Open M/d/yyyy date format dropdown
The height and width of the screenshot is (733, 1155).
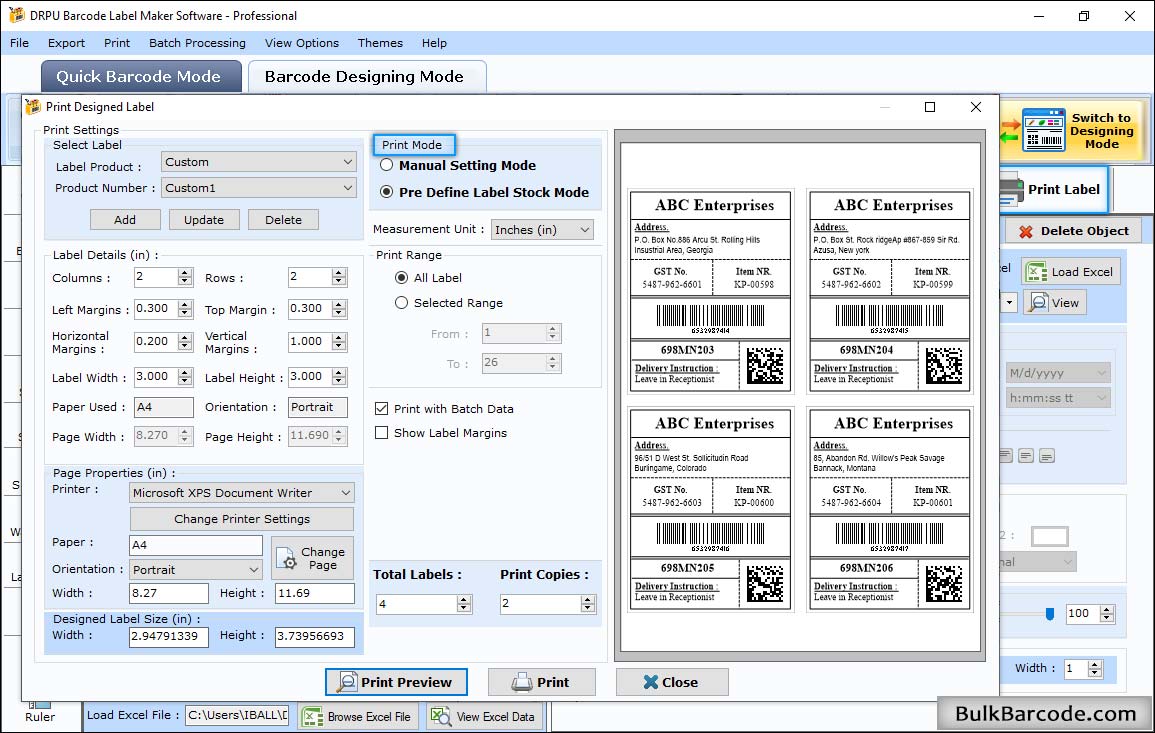tap(1059, 373)
